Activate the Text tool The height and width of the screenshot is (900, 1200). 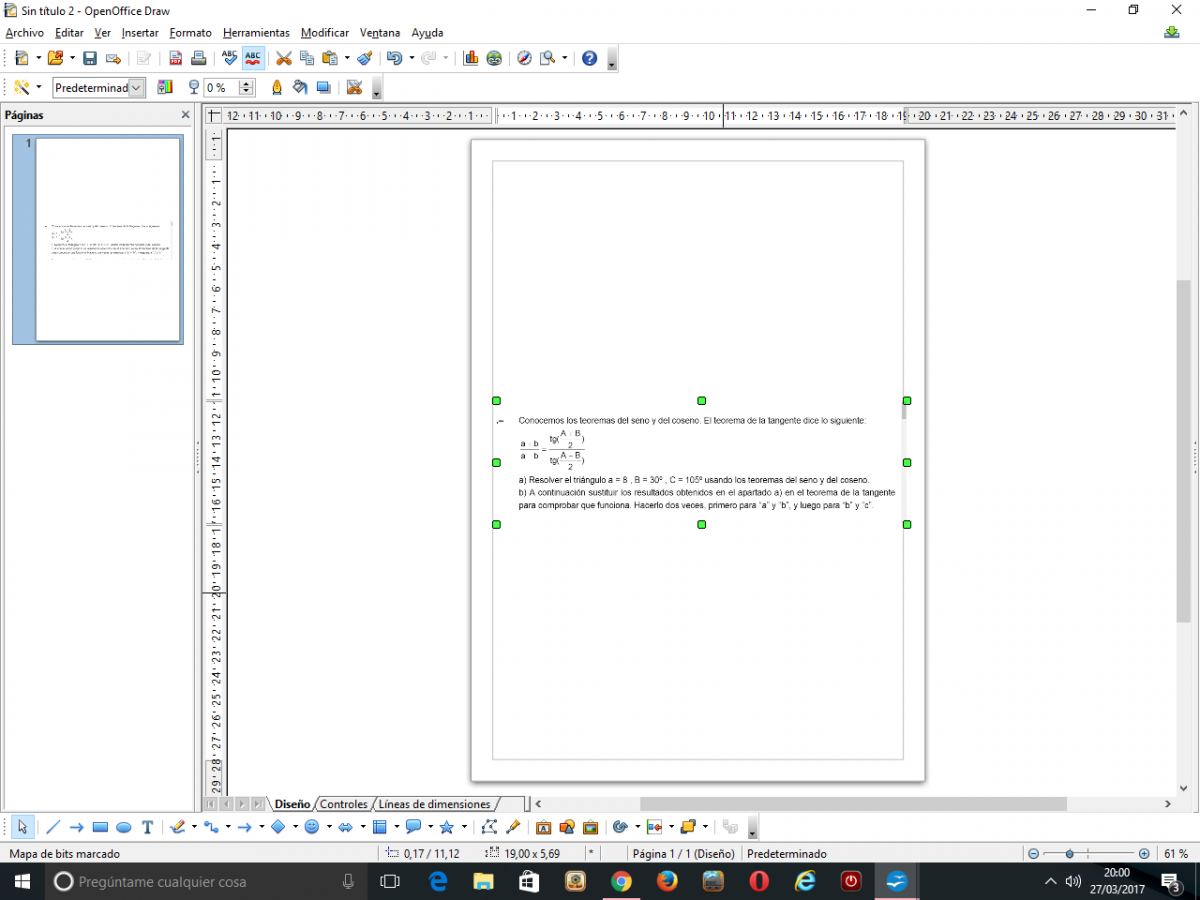coord(148,827)
